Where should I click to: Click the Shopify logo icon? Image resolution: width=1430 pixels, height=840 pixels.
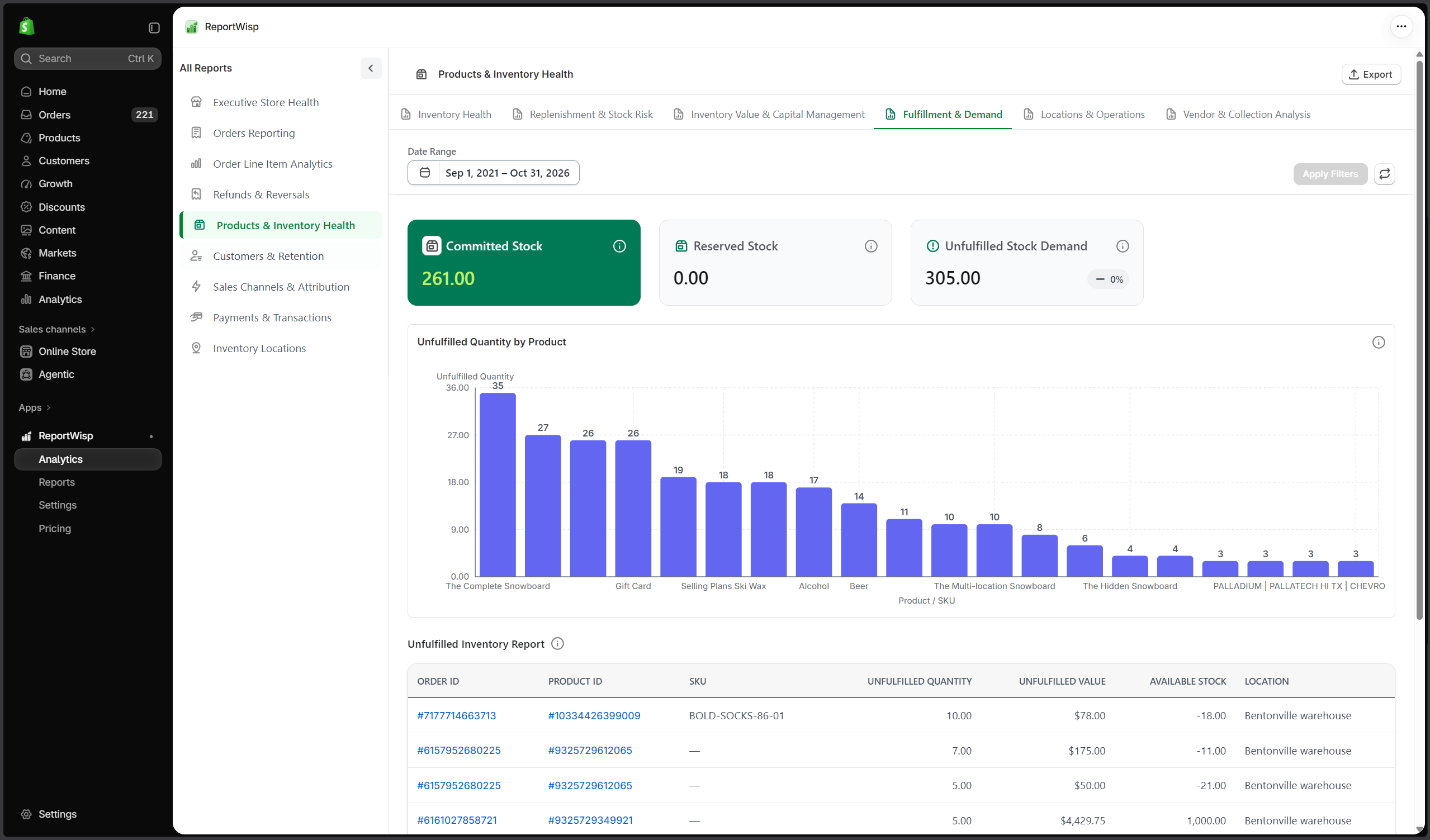pos(27,26)
